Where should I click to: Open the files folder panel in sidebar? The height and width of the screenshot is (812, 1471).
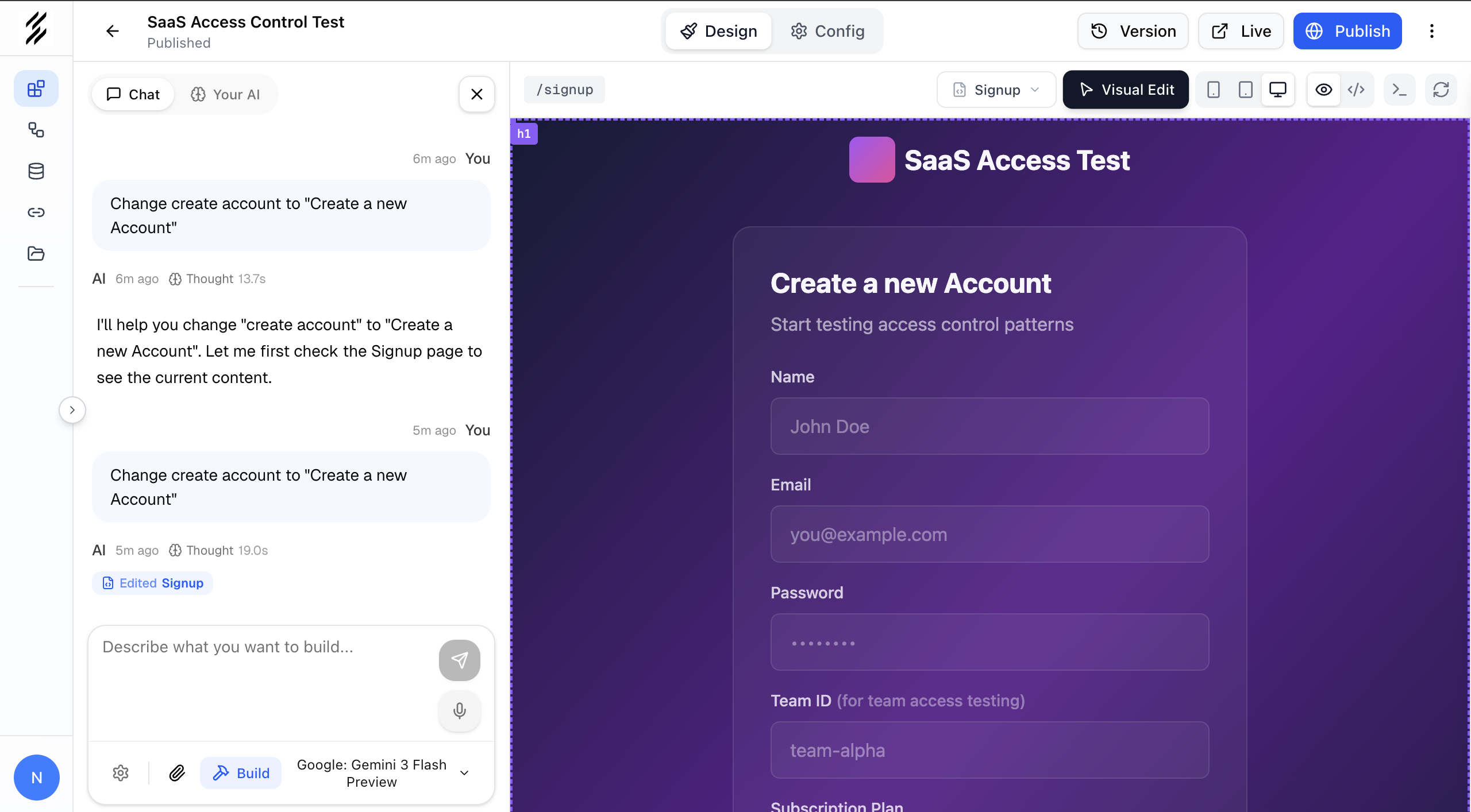(x=36, y=253)
